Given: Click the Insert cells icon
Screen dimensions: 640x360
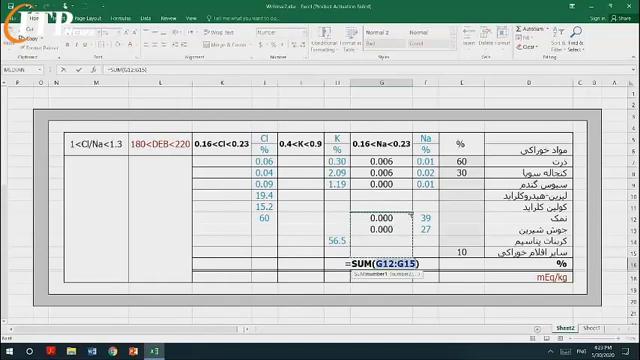Looking at the screenshot, I should (469, 33).
